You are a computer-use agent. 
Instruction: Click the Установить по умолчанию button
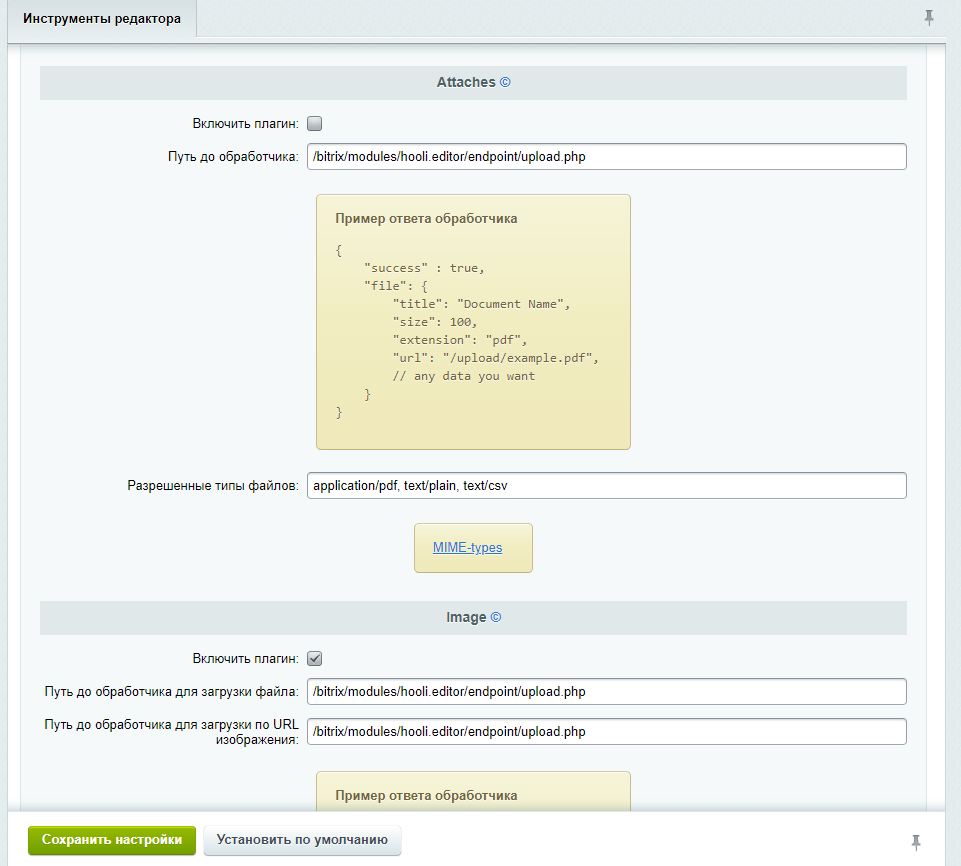tap(302, 840)
